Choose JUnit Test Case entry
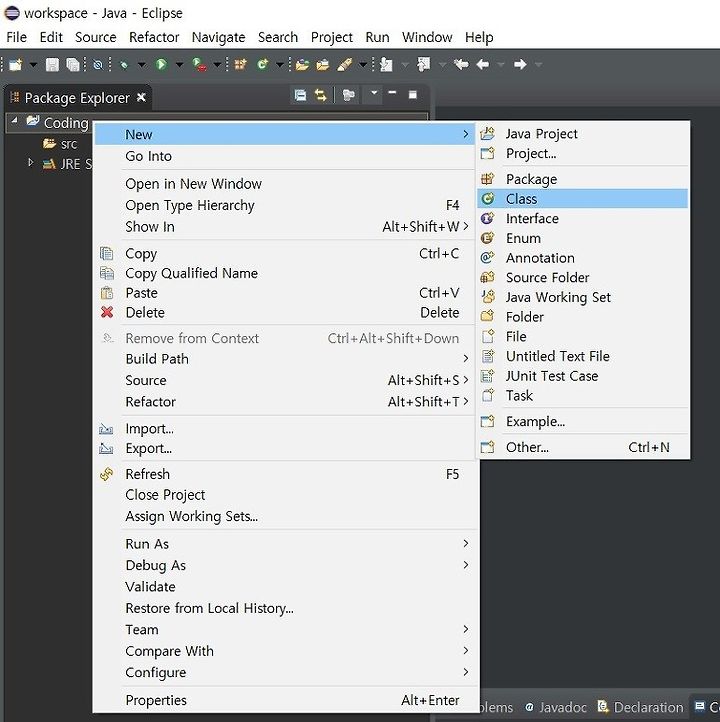This screenshot has width=720, height=722. [582, 376]
